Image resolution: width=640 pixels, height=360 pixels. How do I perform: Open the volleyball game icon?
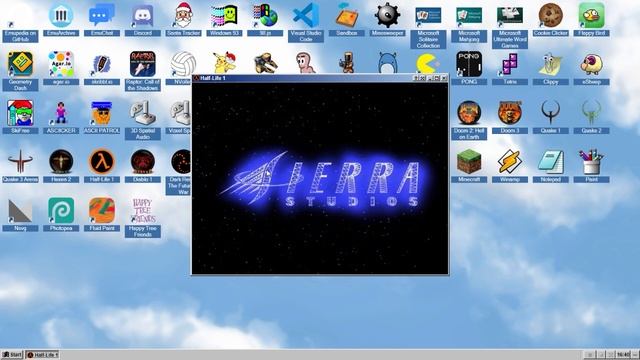(x=182, y=63)
